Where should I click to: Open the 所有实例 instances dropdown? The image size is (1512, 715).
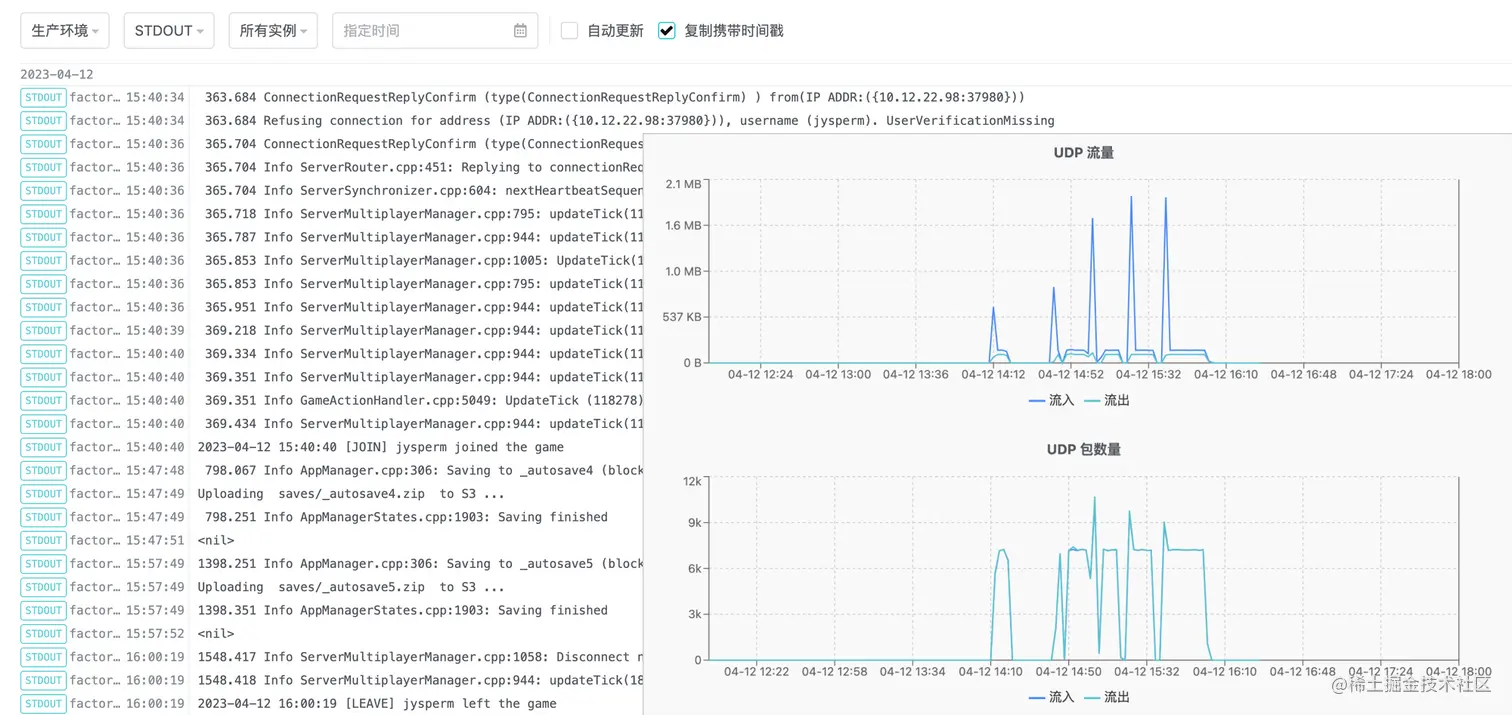(x=273, y=31)
